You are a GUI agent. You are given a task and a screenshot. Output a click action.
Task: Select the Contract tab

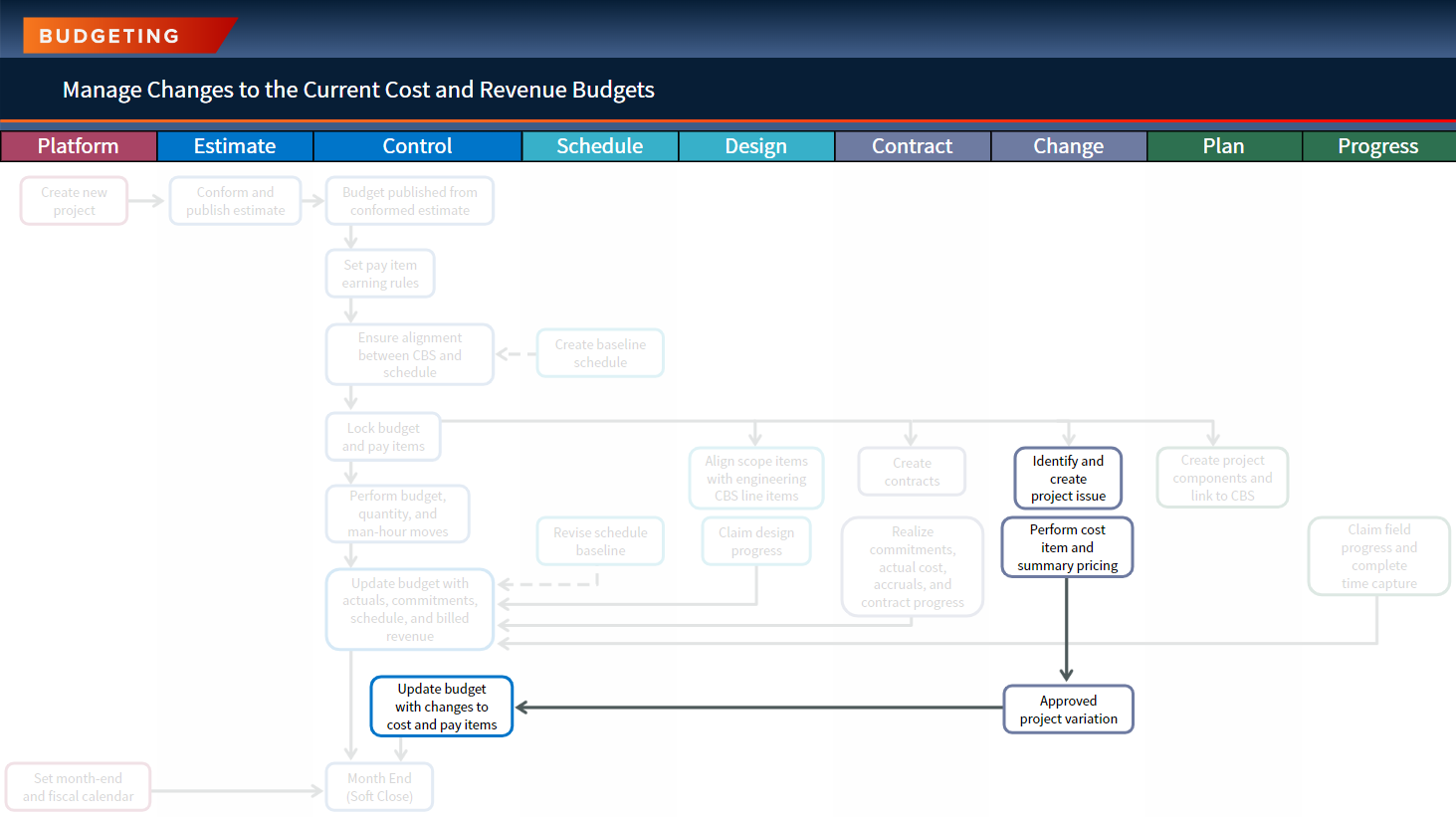click(x=913, y=146)
